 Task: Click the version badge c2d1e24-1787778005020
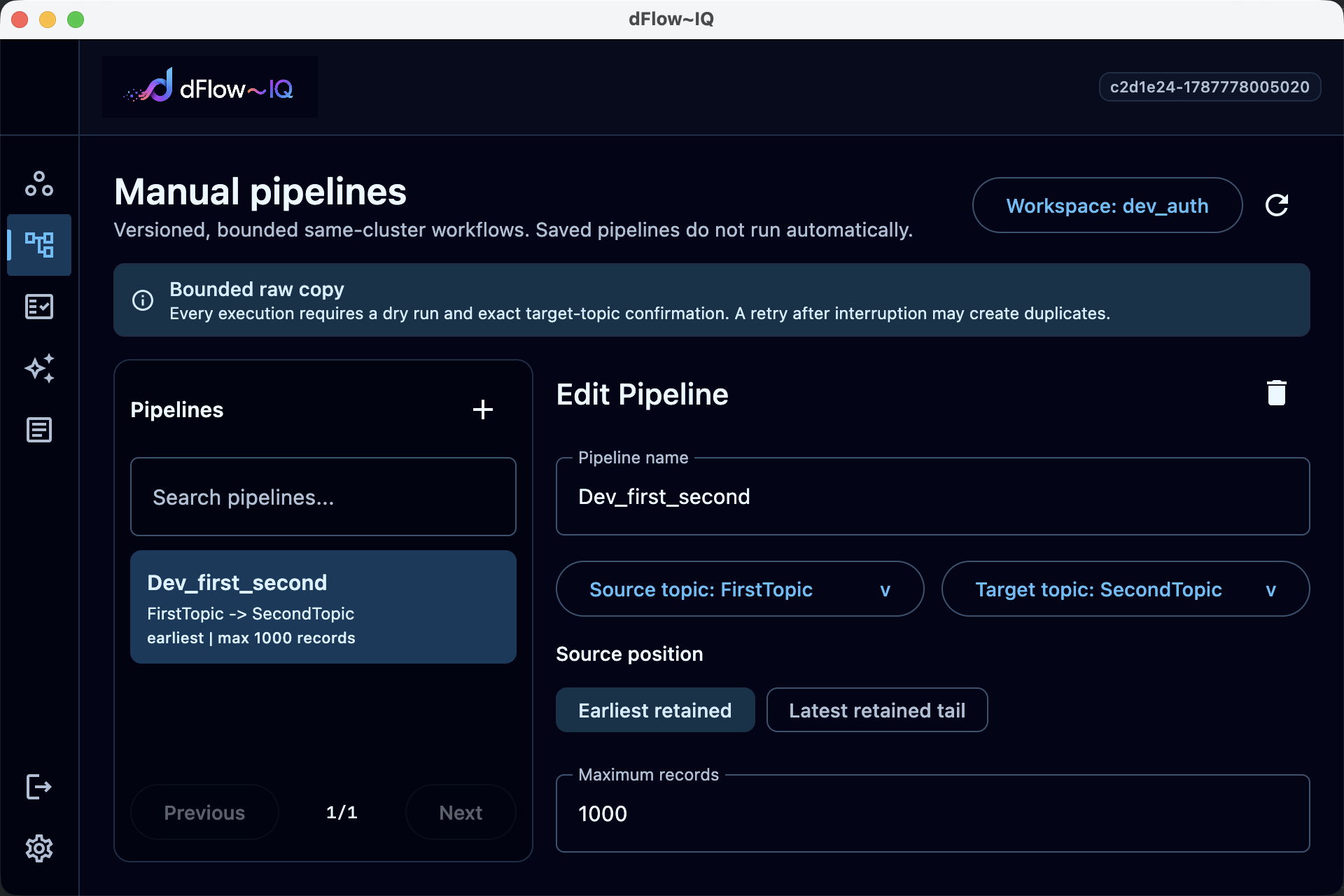click(x=1210, y=87)
